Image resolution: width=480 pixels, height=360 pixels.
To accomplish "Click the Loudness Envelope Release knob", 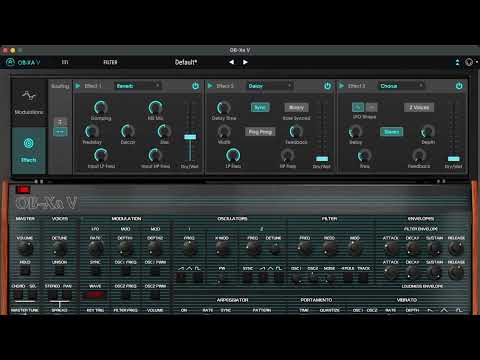I will click(x=456, y=273).
